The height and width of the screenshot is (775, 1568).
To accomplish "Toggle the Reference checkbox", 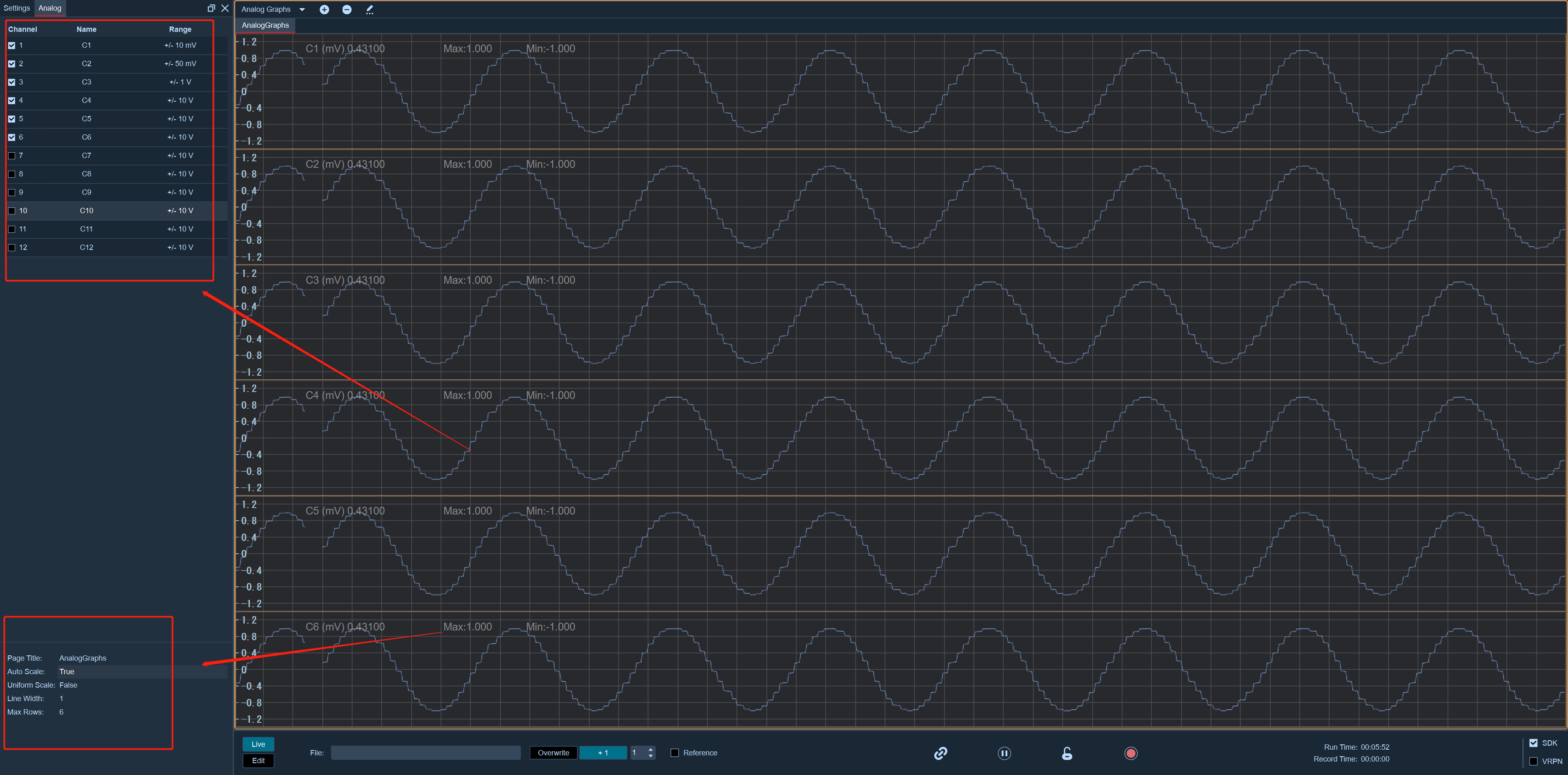I will coord(675,753).
